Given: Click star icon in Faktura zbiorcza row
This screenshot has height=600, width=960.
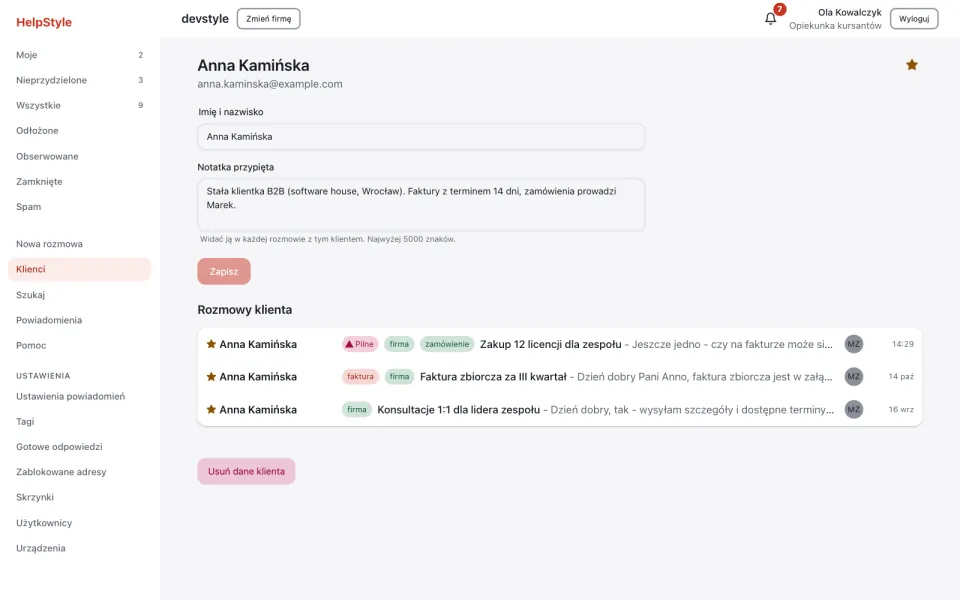Looking at the screenshot, I should click(x=211, y=377).
